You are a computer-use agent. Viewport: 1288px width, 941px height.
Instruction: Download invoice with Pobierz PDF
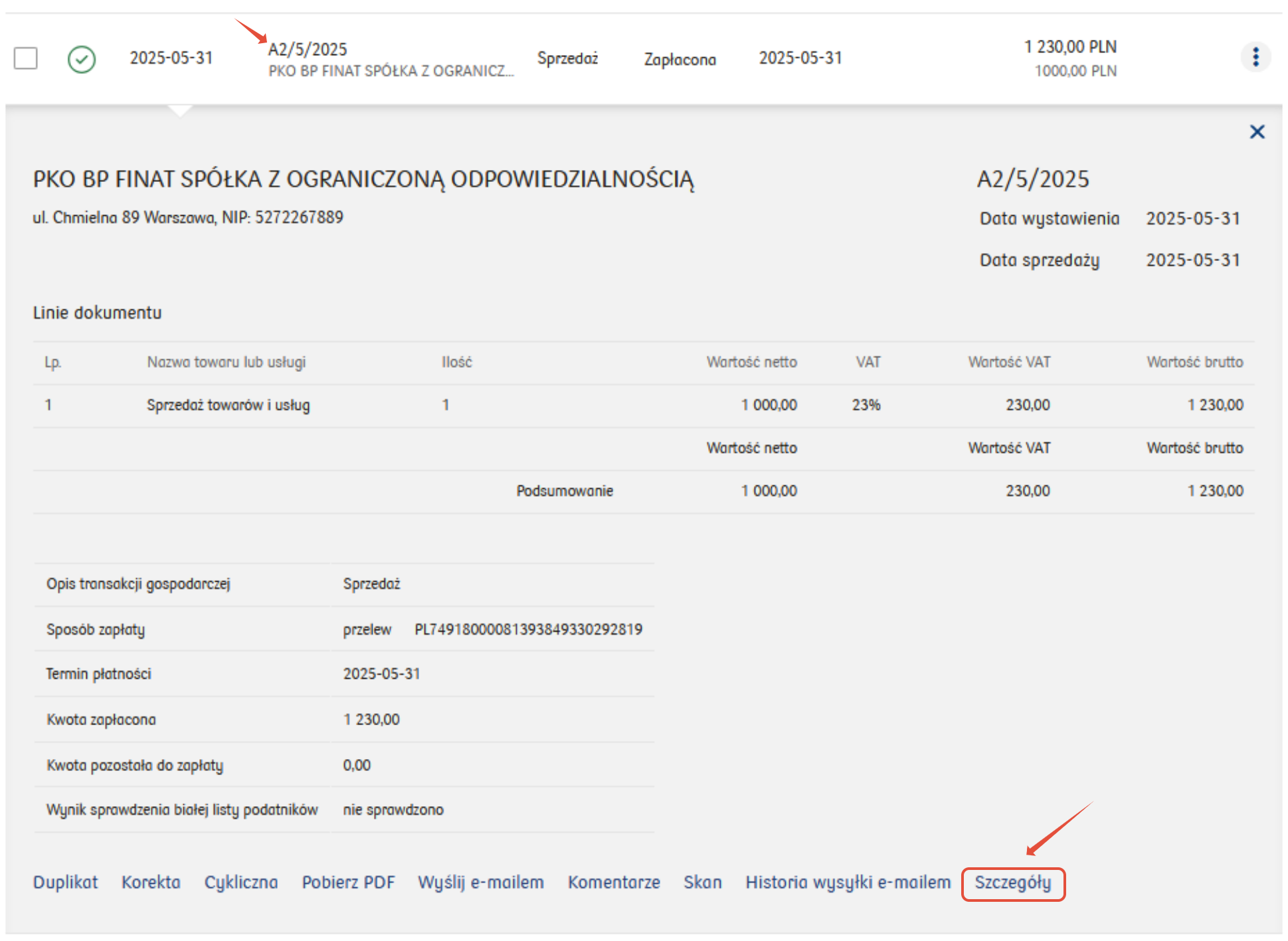pyautogui.click(x=348, y=882)
